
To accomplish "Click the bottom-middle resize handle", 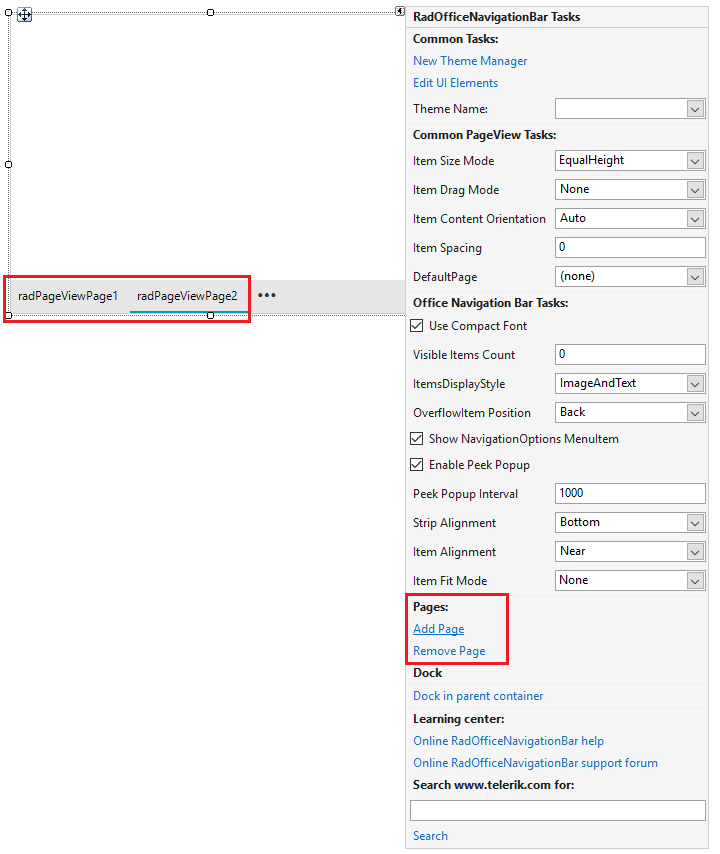I will click(210, 315).
